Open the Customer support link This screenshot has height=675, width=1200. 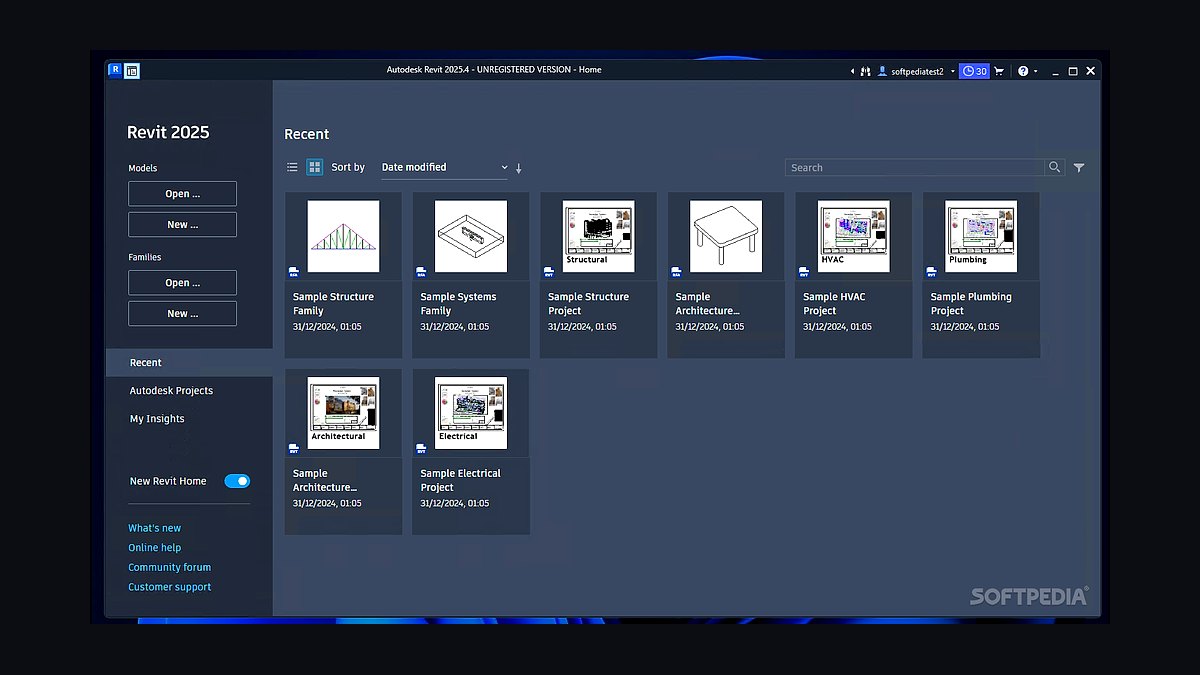(170, 587)
